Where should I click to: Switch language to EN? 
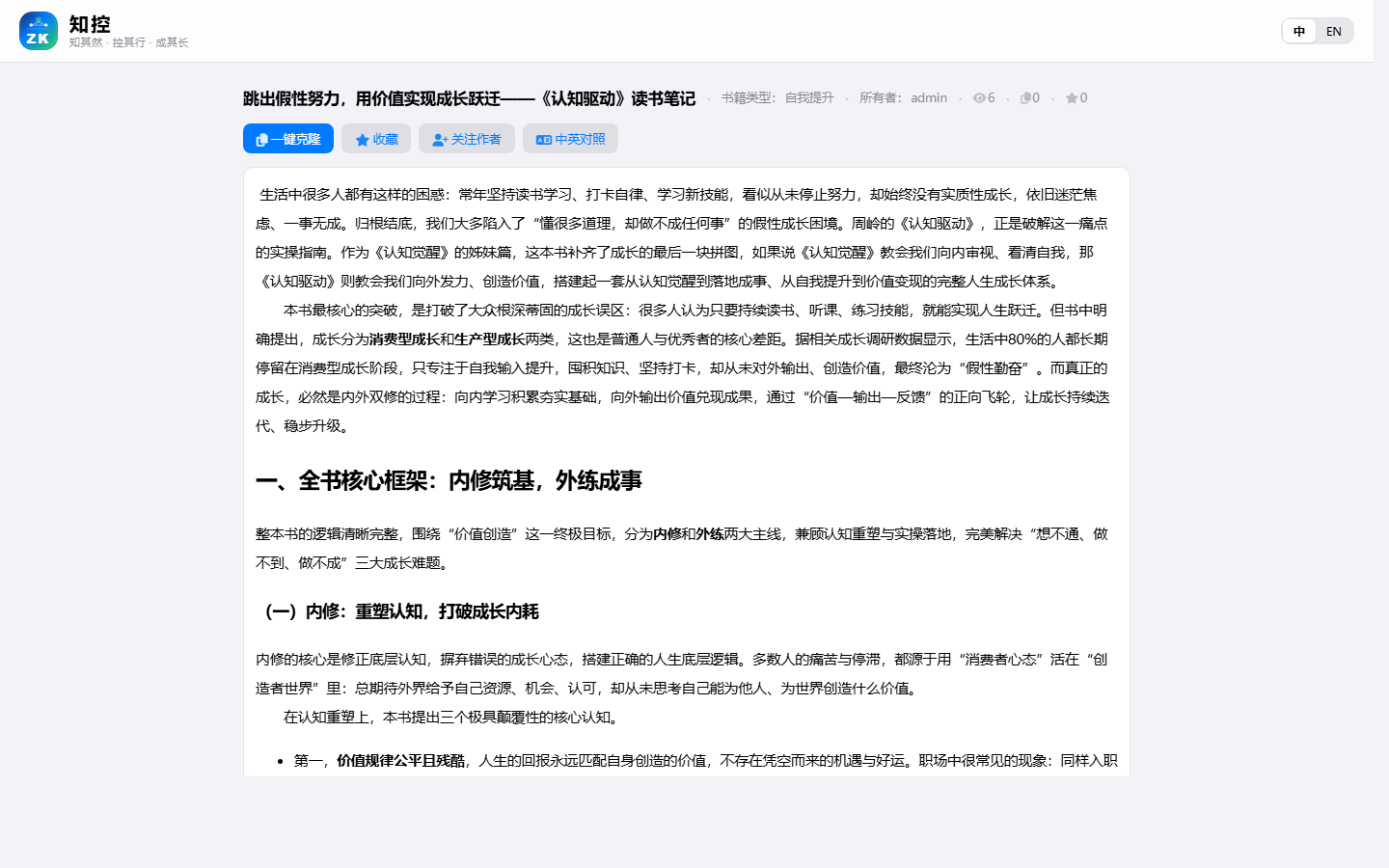point(1334,32)
